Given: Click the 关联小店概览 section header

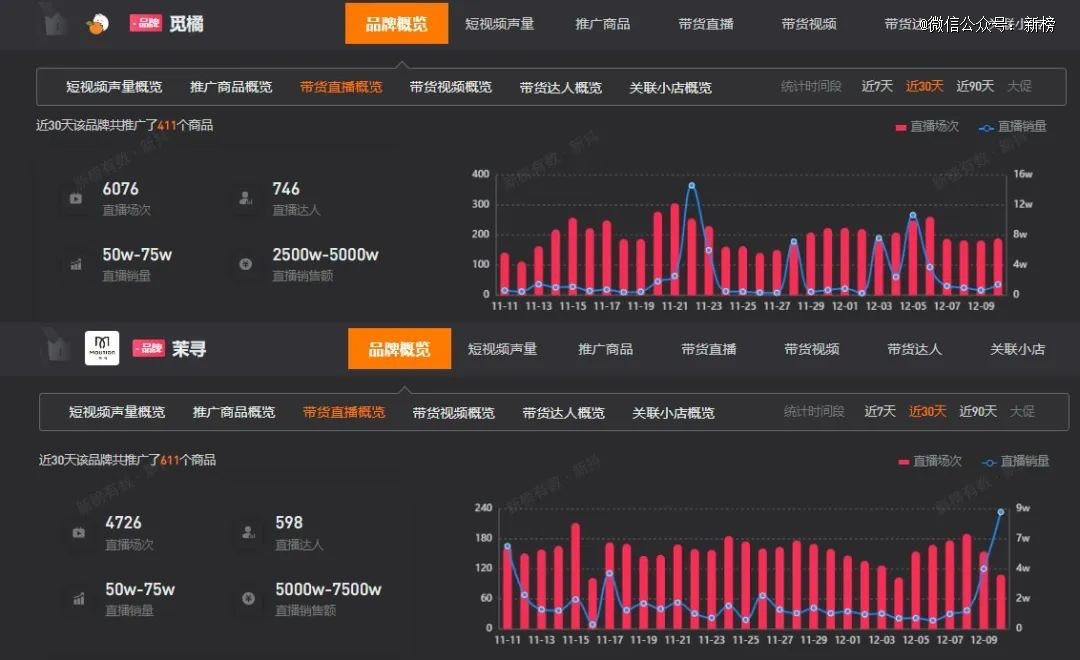Looking at the screenshot, I should coord(671,87).
